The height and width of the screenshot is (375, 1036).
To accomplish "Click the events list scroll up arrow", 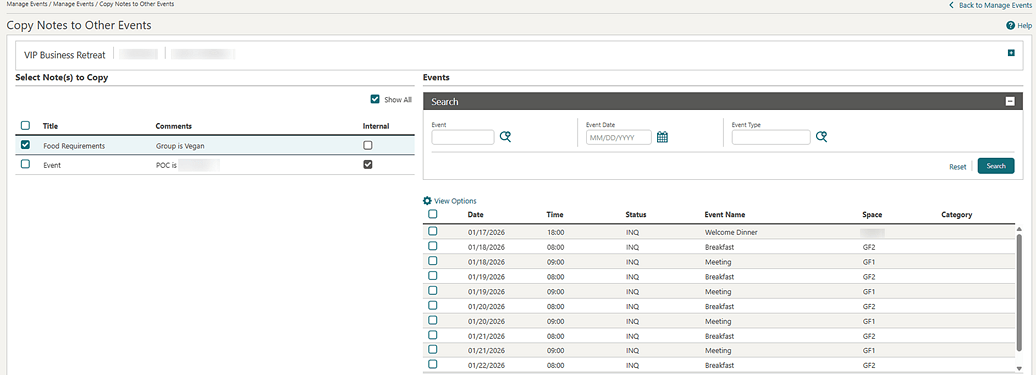I will (x=1019, y=228).
